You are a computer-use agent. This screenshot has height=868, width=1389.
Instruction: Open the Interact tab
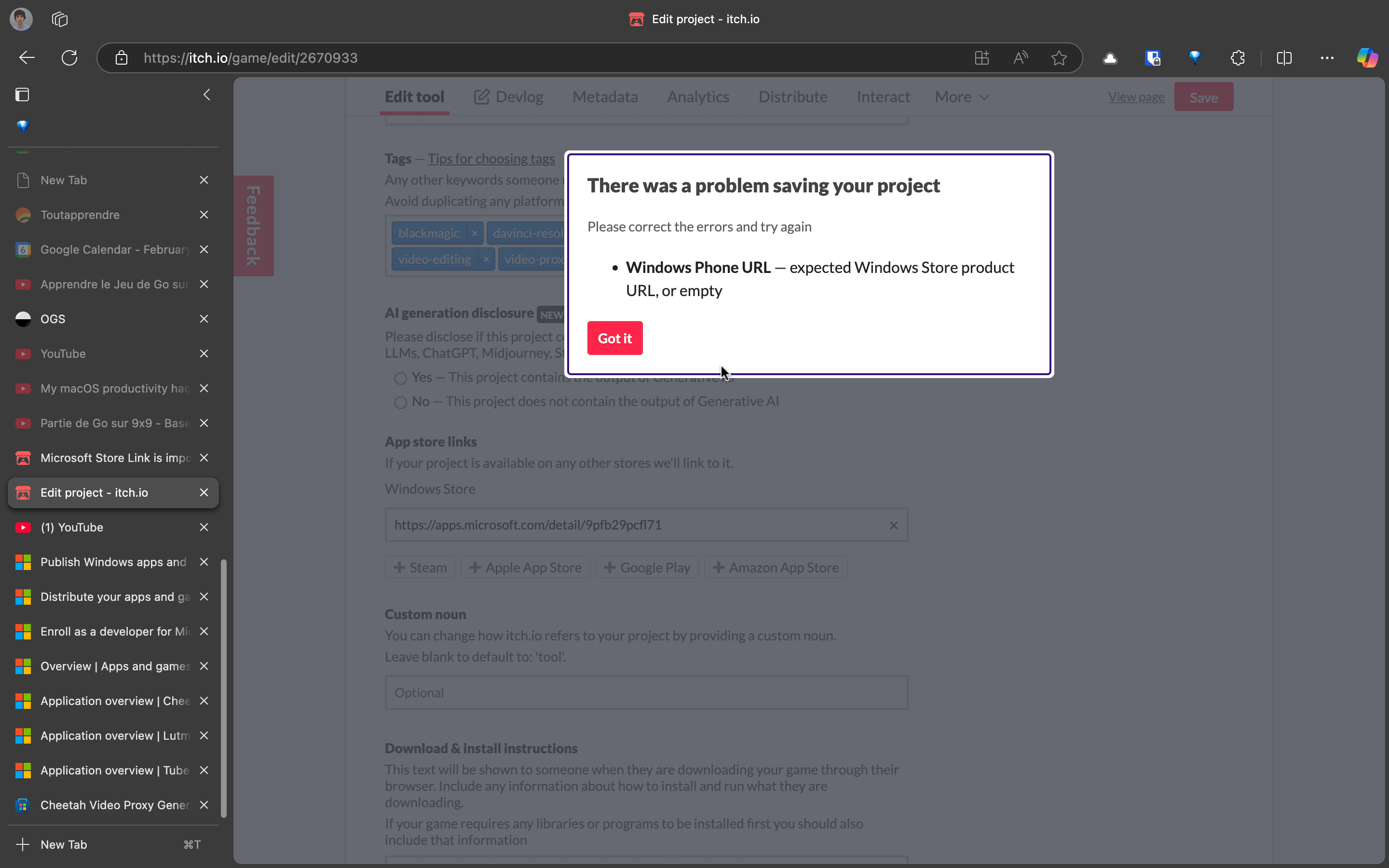[884, 97]
